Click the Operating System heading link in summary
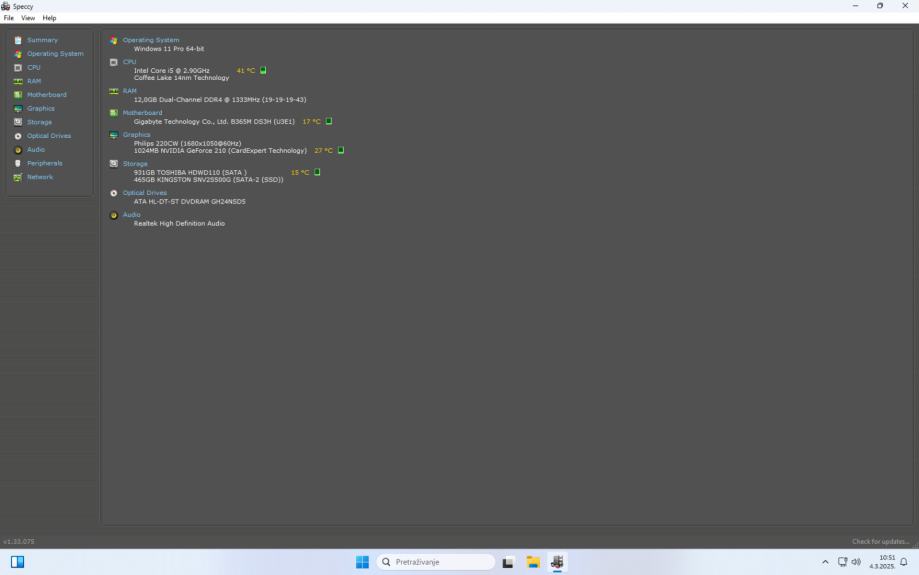This screenshot has width=919, height=575. coord(151,40)
